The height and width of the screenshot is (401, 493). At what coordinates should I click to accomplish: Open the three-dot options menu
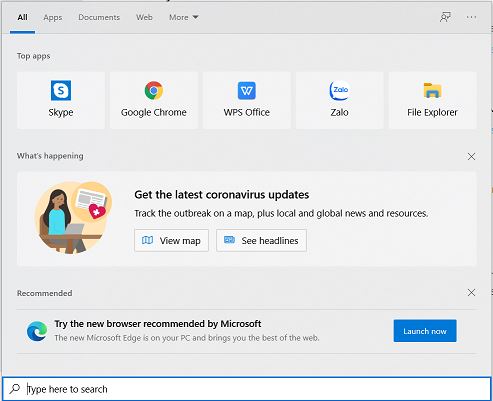click(x=471, y=17)
